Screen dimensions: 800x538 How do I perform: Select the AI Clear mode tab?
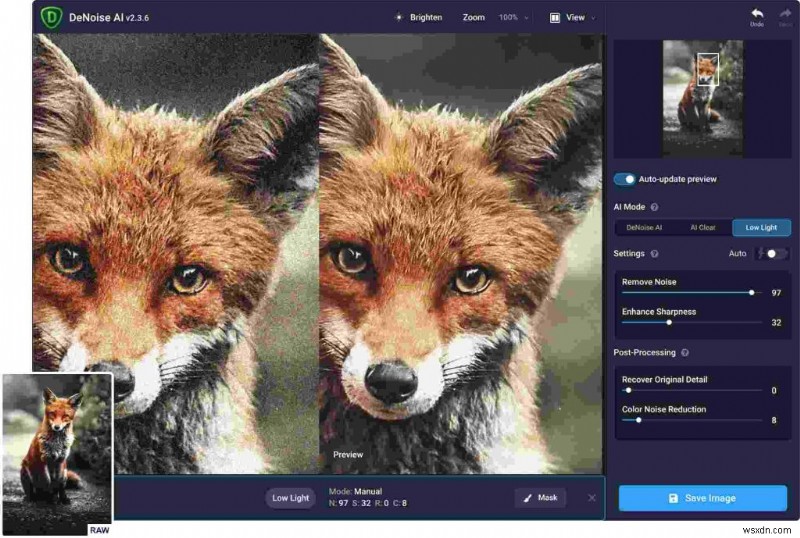coord(703,228)
